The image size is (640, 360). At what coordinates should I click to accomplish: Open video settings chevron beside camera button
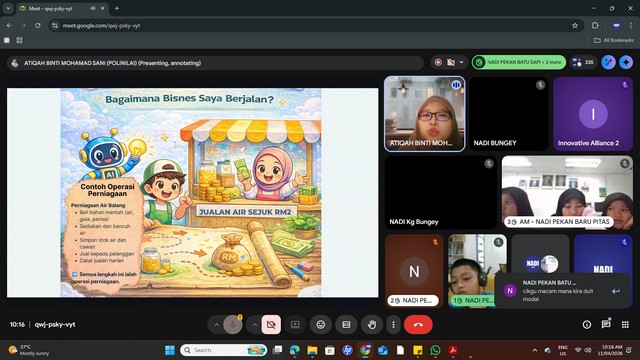(x=255, y=325)
